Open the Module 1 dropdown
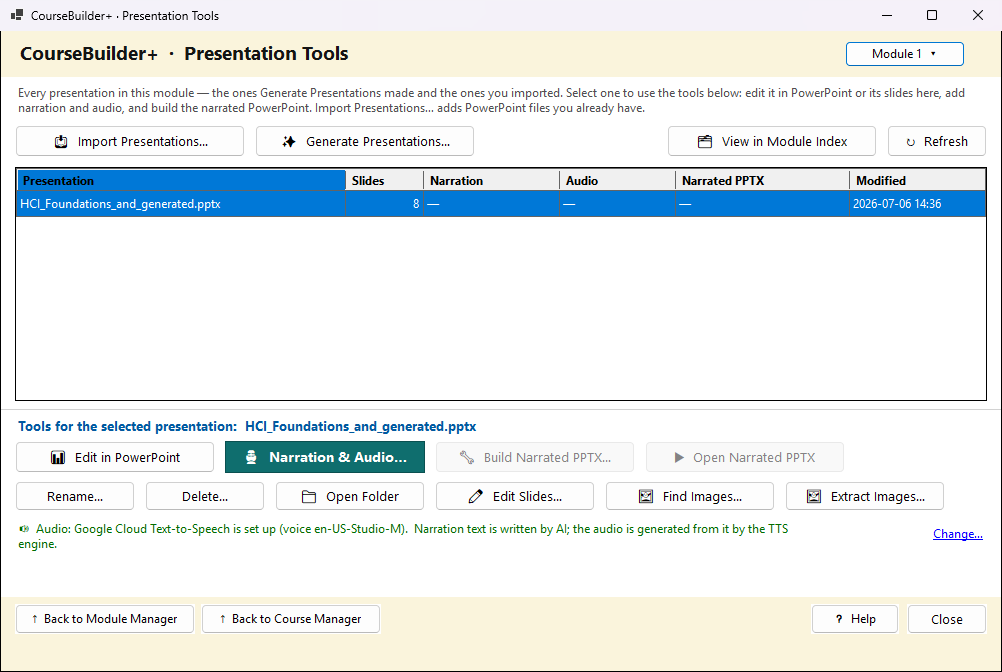 (x=904, y=54)
